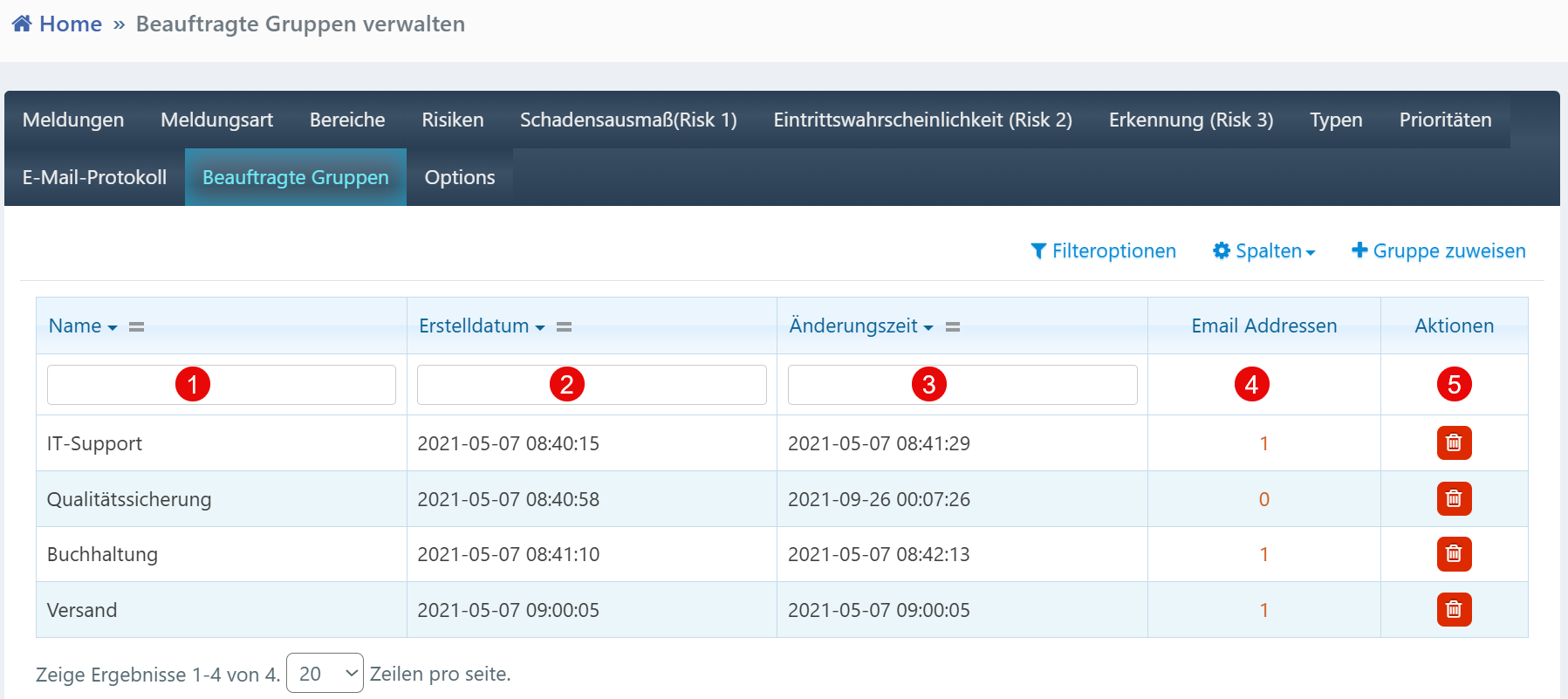Open rows per page dropdown showing 20
This screenshot has width=1568, height=699.
click(325, 674)
